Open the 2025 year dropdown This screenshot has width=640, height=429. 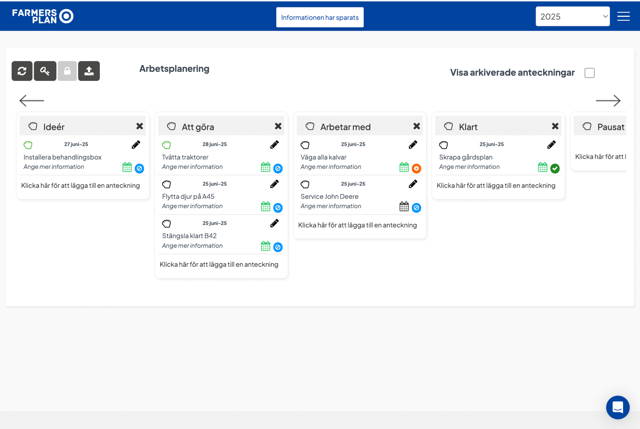(x=572, y=16)
